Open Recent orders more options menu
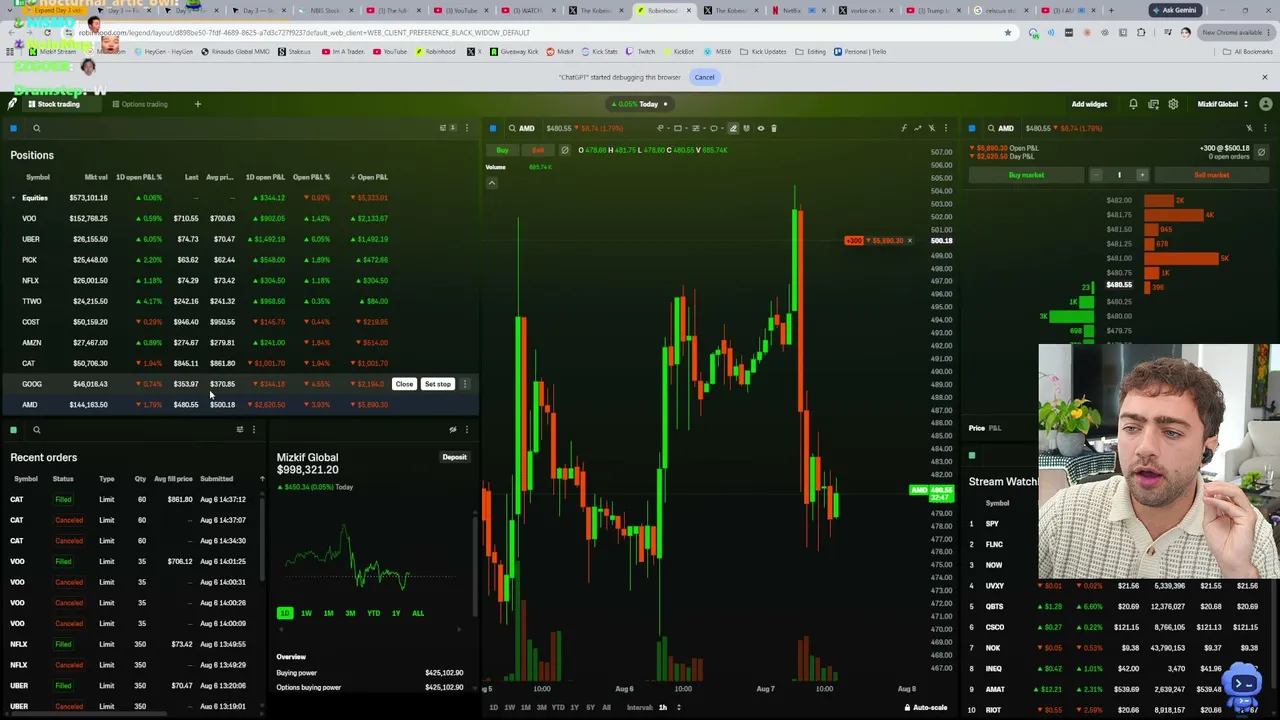1280x720 pixels. point(253,430)
